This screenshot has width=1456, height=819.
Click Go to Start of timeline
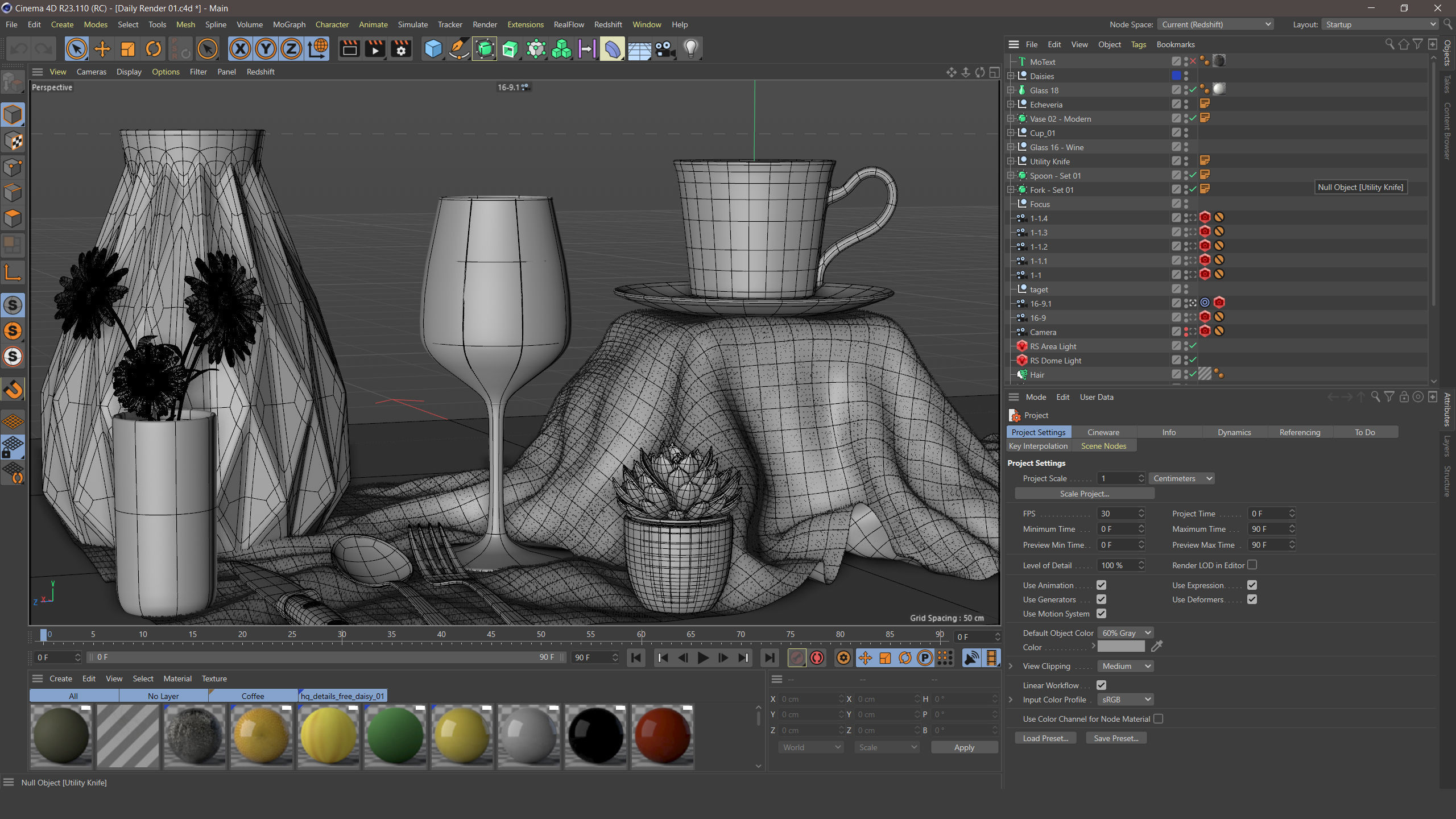click(x=636, y=658)
